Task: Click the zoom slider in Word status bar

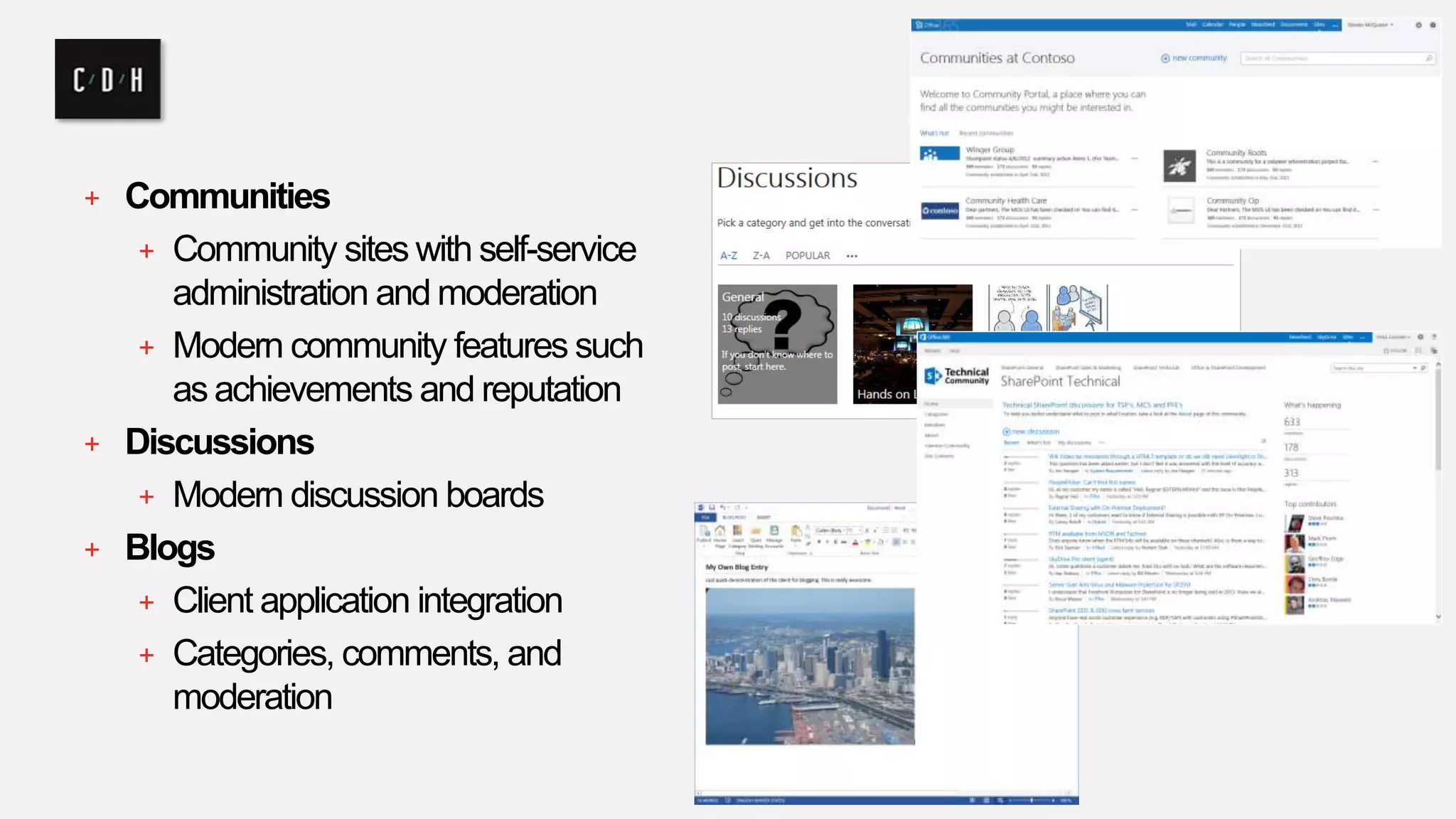Action: click(1031, 801)
